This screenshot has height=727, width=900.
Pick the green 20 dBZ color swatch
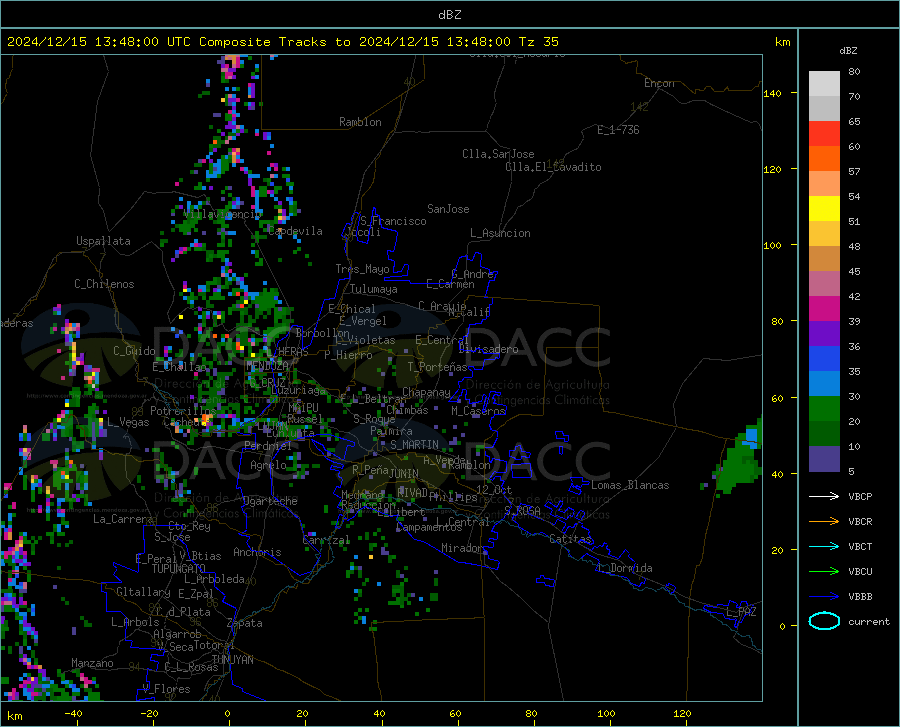824,409
